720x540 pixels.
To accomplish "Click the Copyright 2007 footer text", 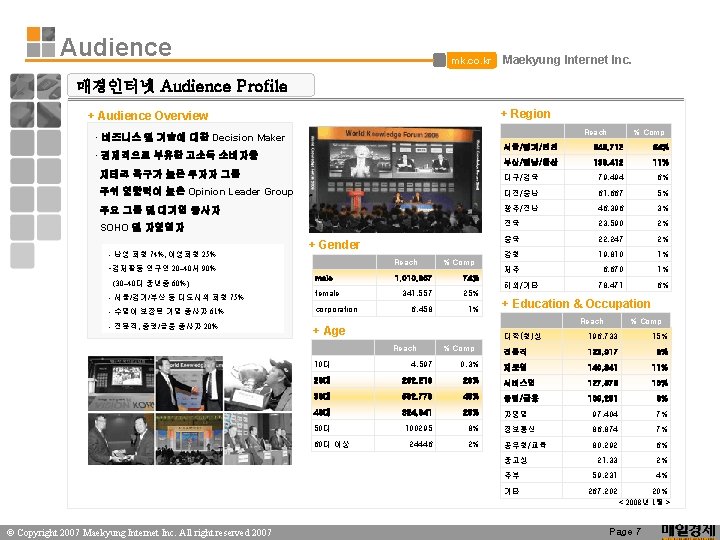I will pyautogui.click(x=139, y=533).
